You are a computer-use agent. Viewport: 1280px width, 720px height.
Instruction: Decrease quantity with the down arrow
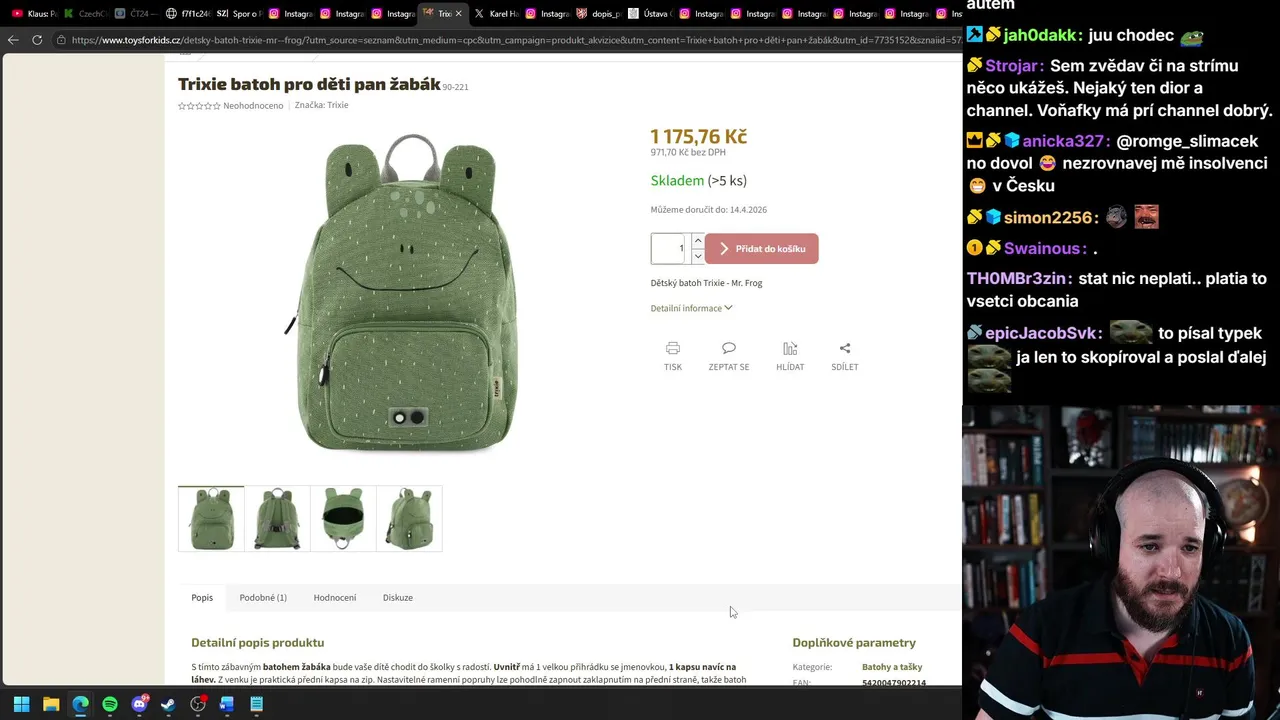(x=698, y=256)
